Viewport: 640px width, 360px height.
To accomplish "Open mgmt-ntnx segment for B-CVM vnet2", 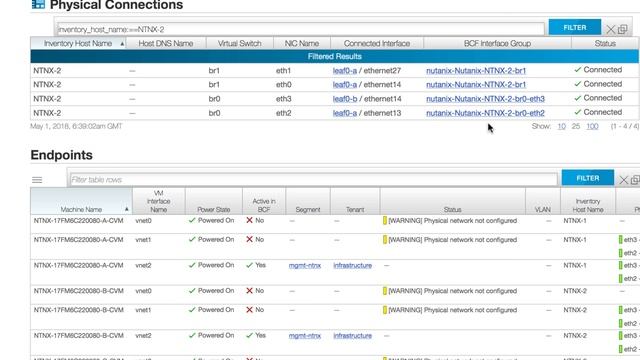I will pos(304,336).
